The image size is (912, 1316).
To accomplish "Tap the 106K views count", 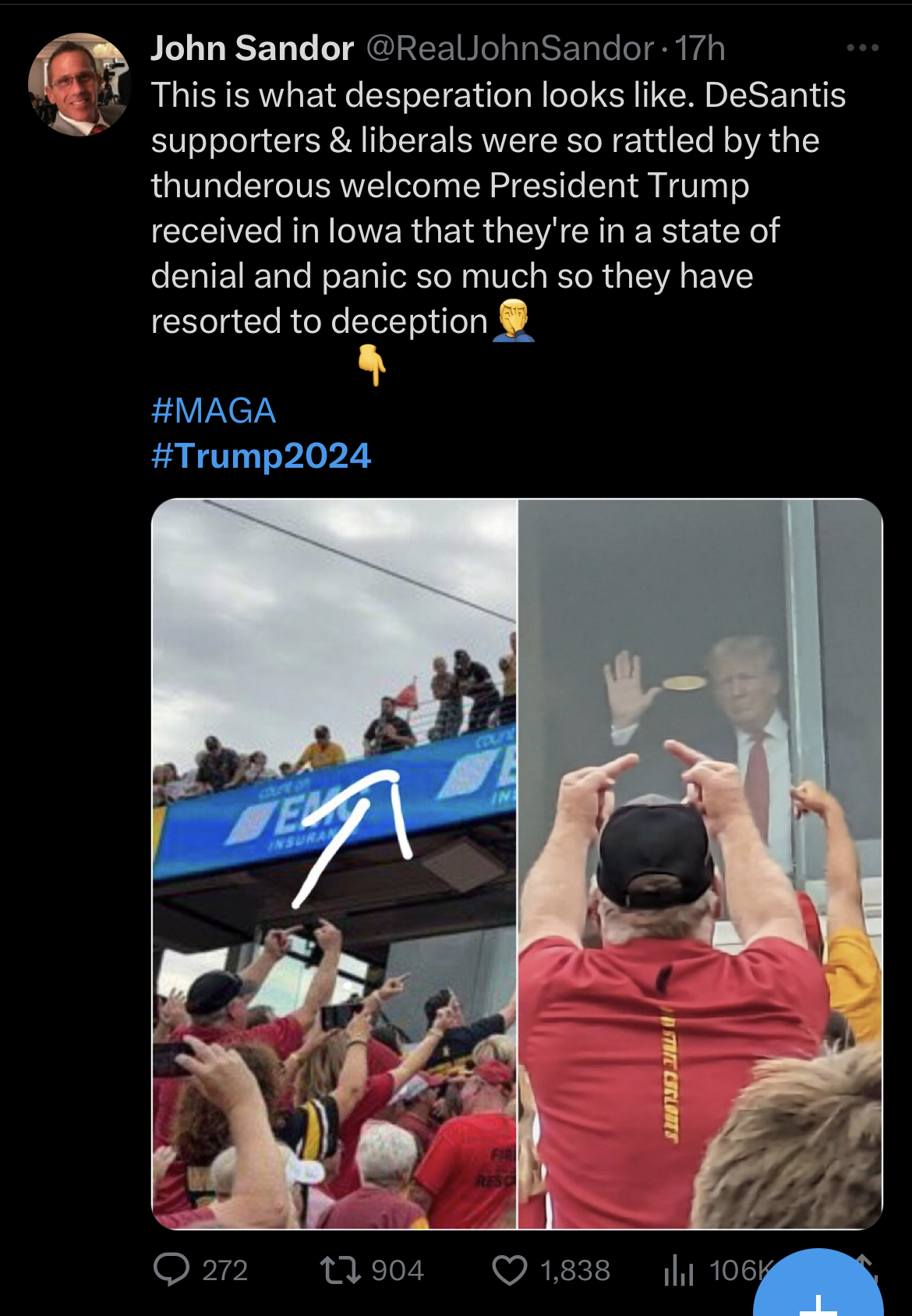I will (733, 1271).
